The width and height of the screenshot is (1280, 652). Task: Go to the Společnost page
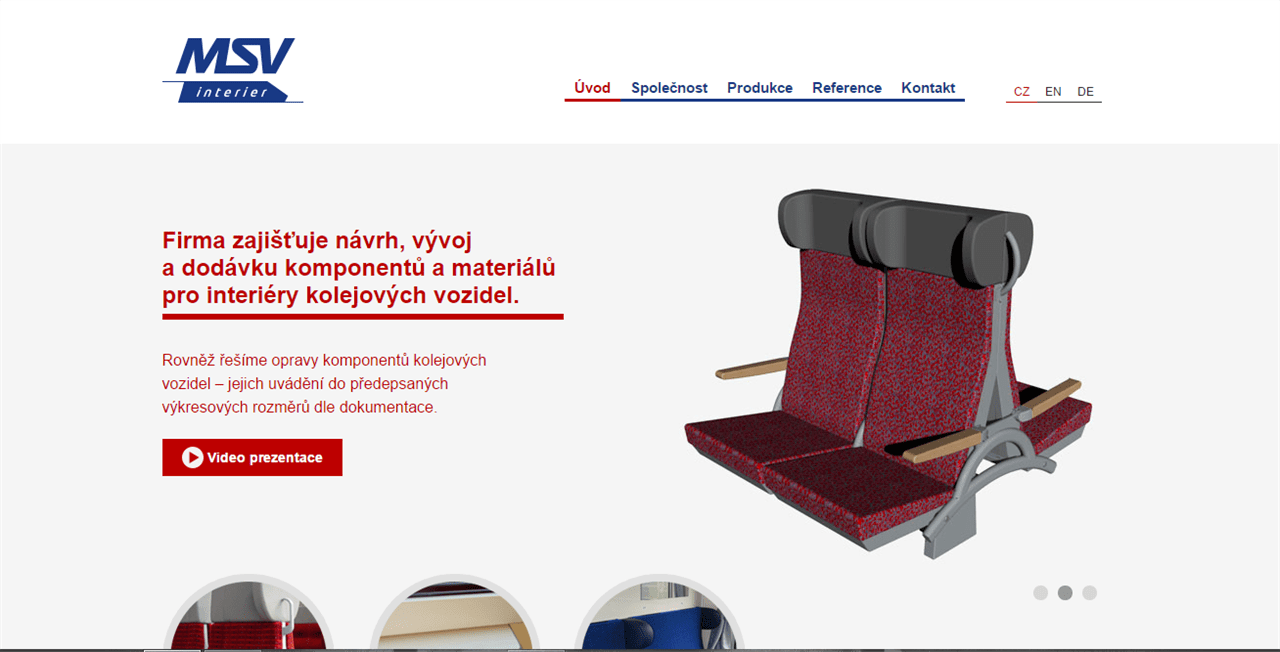pos(669,88)
